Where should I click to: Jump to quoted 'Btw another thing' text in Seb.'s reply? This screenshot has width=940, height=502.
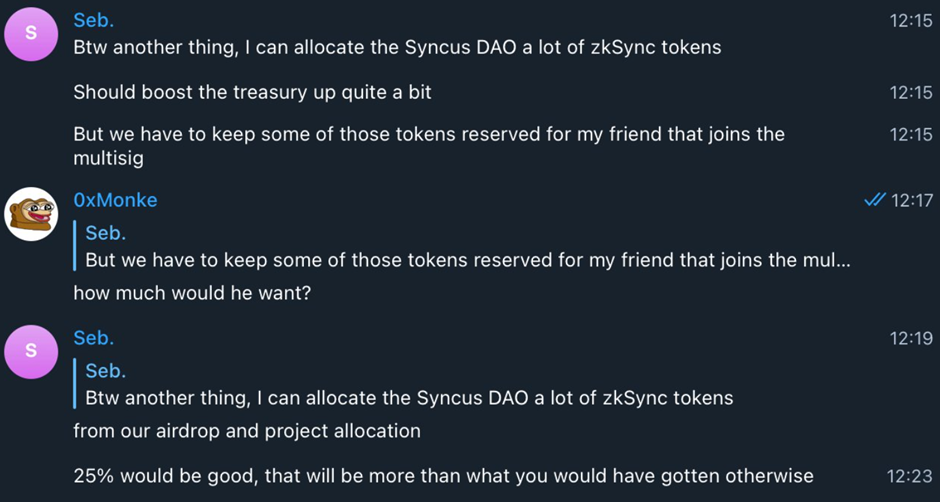point(409,398)
